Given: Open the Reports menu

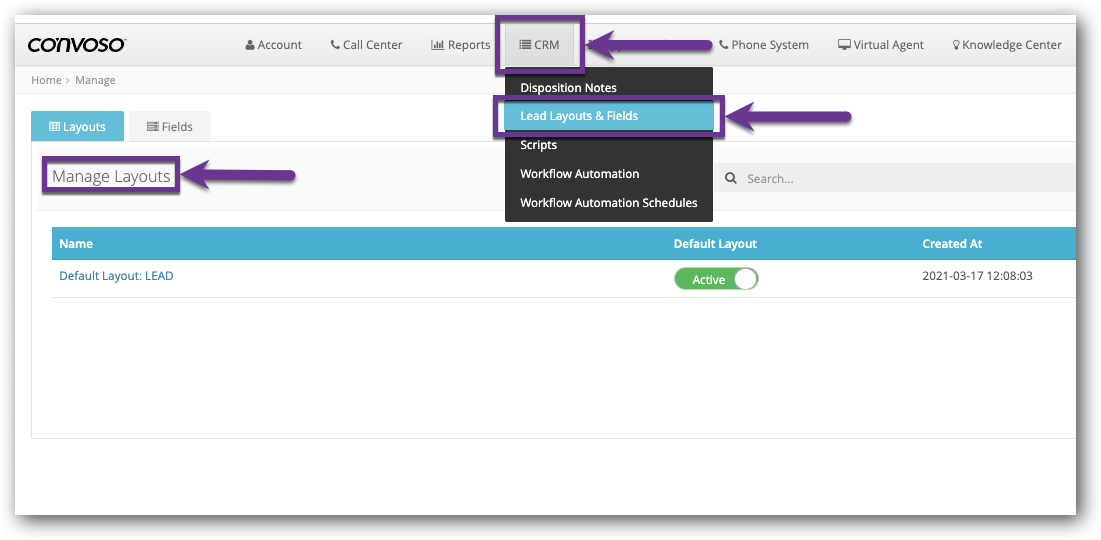Looking at the screenshot, I should tap(461, 45).
